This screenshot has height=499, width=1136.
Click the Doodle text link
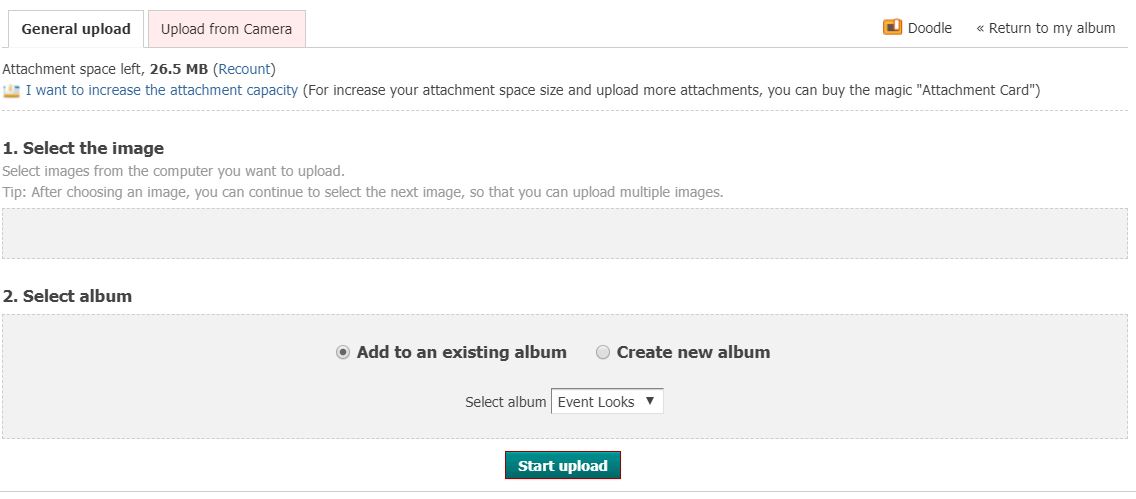(x=929, y=28)
